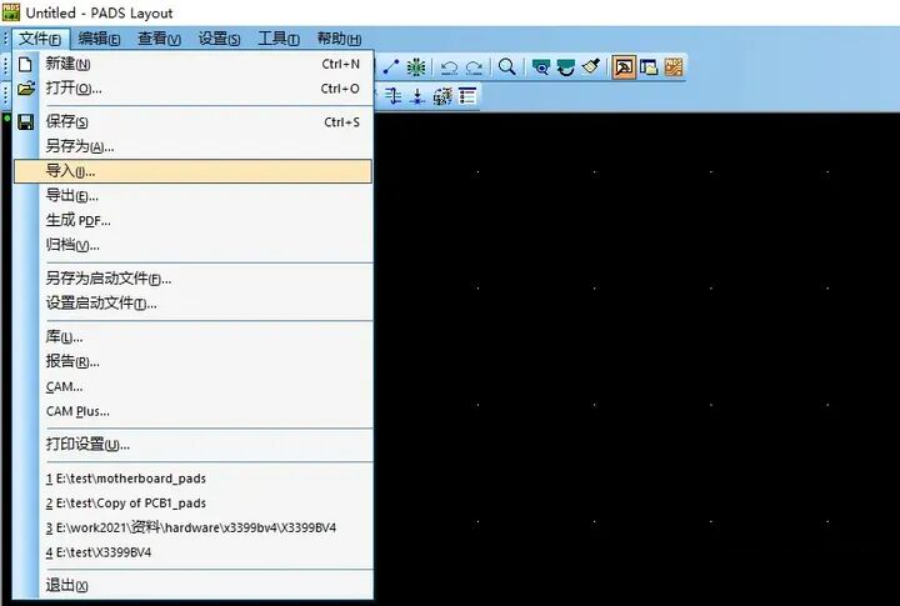Click the orange PADS board icon
Image resolution: width=900 pixels, height=606 pixels.
click(674, 67)
